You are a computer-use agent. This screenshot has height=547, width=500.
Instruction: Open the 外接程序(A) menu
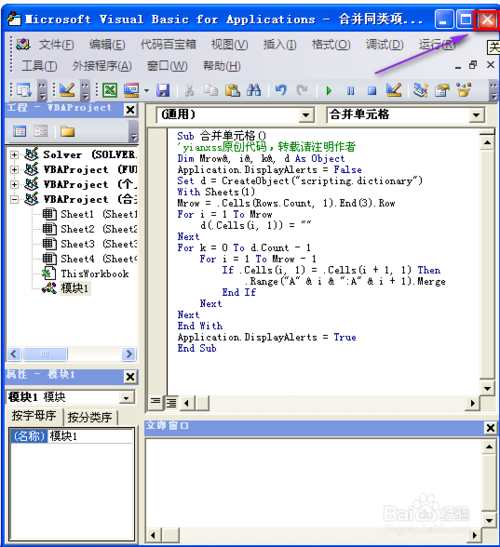coord(102,66)
